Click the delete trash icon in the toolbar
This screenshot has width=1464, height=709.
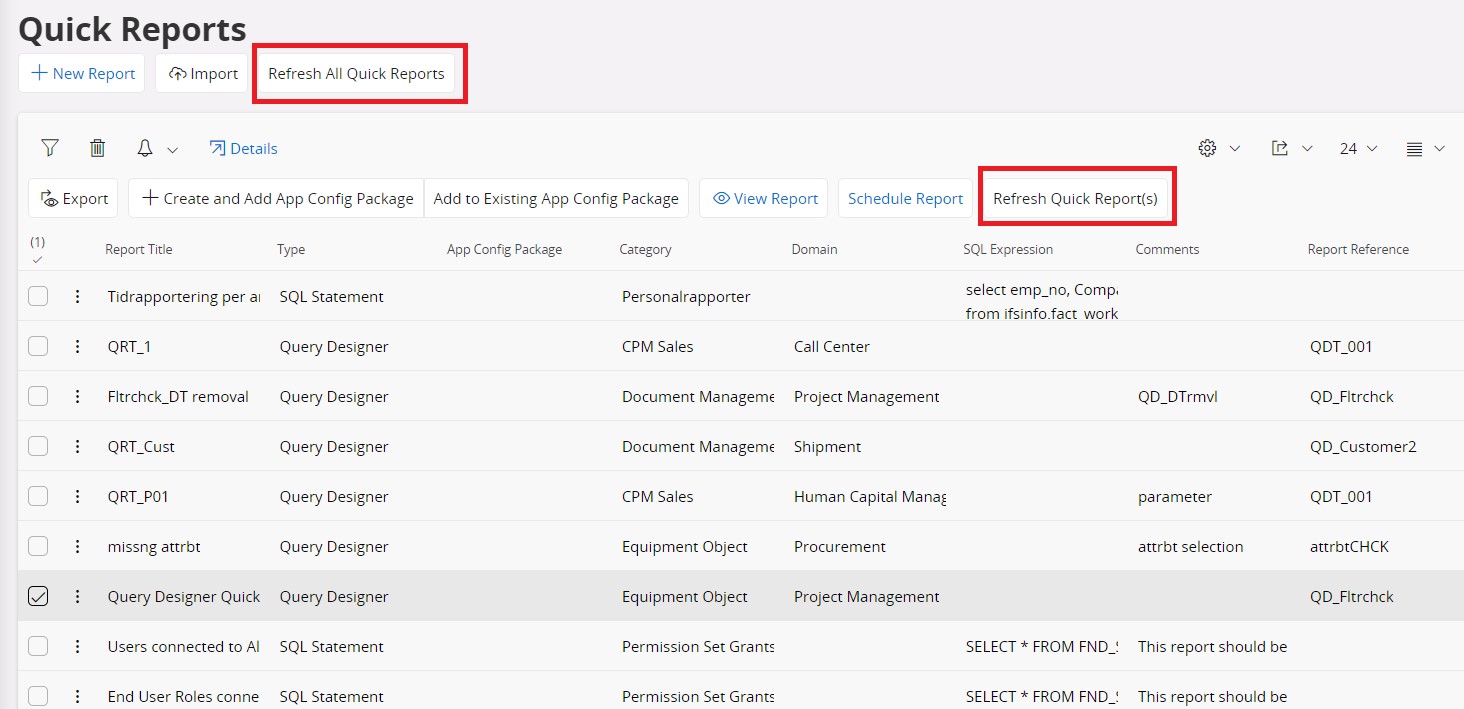[x=97, y=147]
